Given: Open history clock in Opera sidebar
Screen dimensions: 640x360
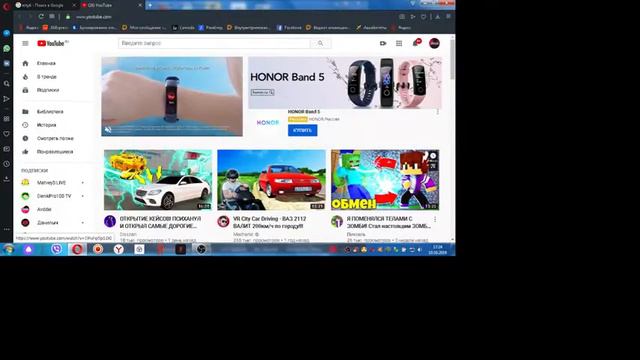Looking at the screenshot, I should pyautogui.click(x=7, y=164).
